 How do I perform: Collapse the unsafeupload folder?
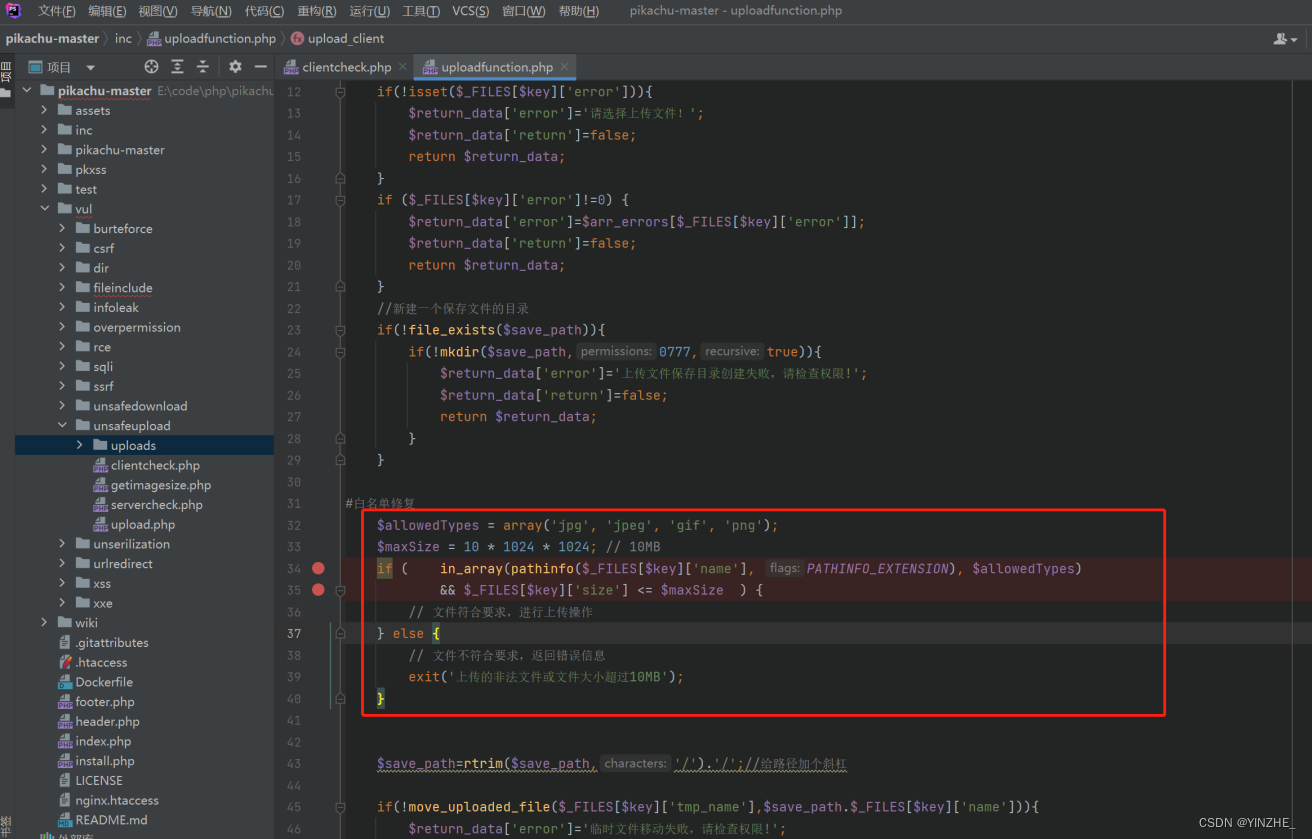pyautogui.click(x=62, y=426)
